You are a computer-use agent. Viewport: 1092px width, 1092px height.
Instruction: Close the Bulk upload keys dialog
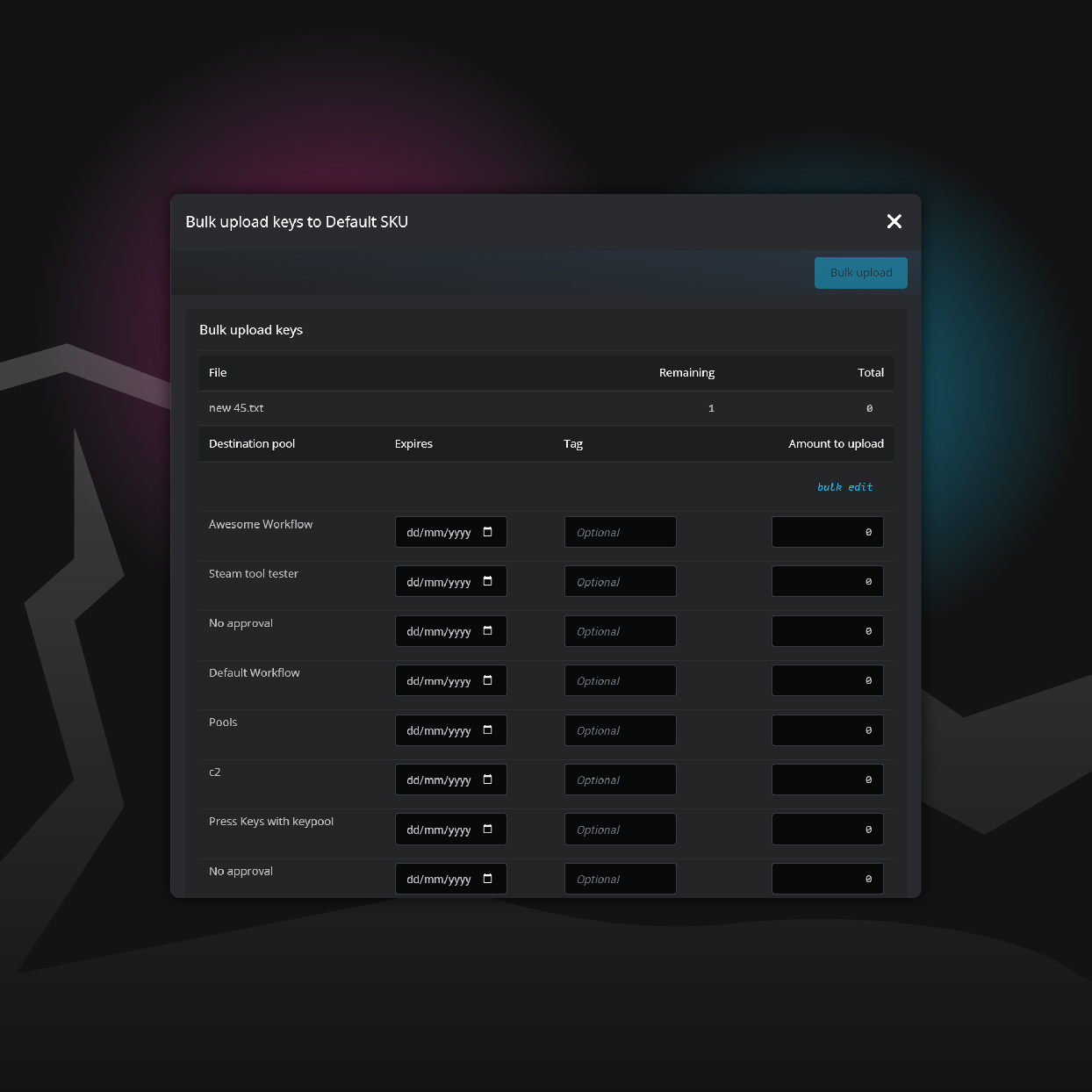click(894, 221)
